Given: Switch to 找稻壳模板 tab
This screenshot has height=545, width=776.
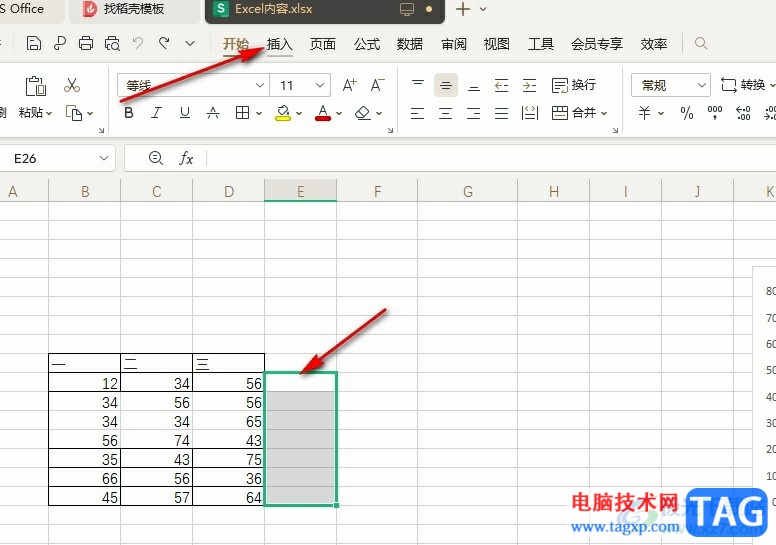Looking at the screenshot, I should 134,9.
